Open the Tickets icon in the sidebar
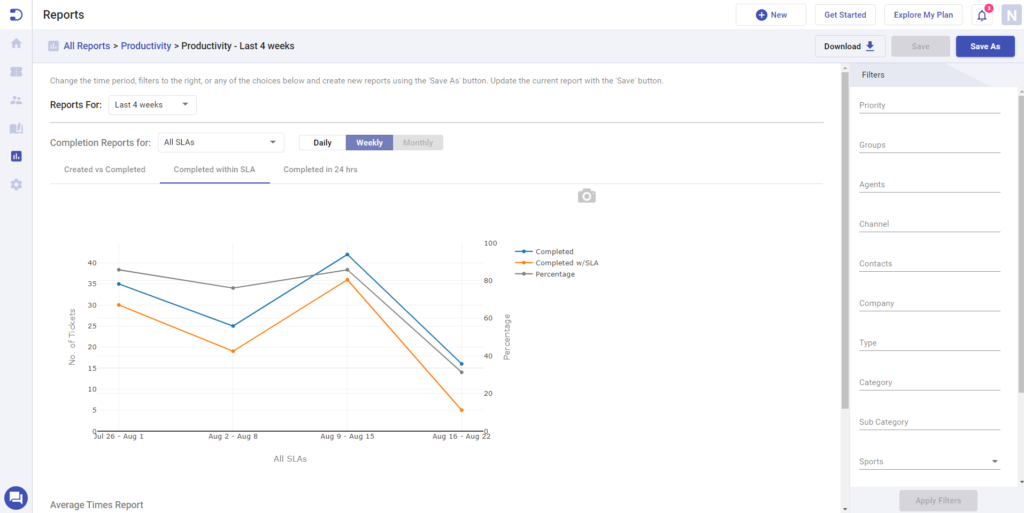The image size is (1024, 513). [16, 72]
